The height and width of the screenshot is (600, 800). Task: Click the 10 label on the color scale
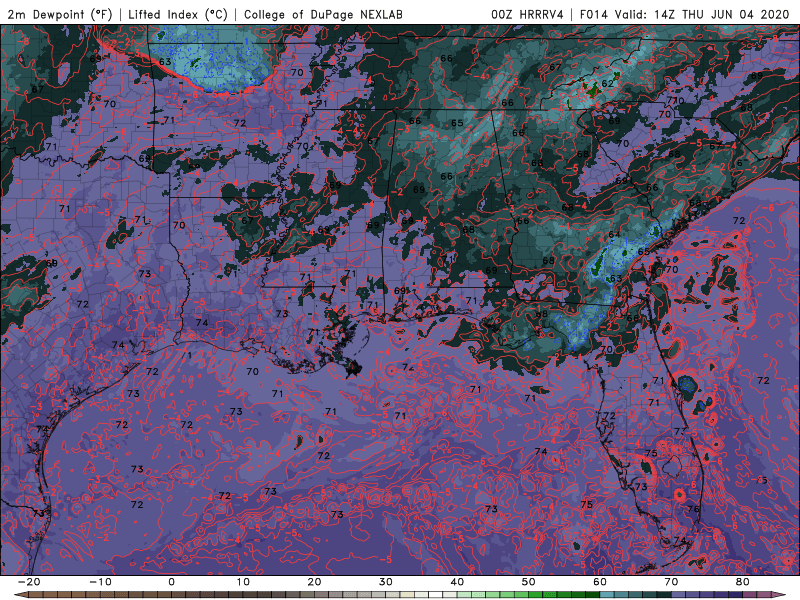point(243,582)
